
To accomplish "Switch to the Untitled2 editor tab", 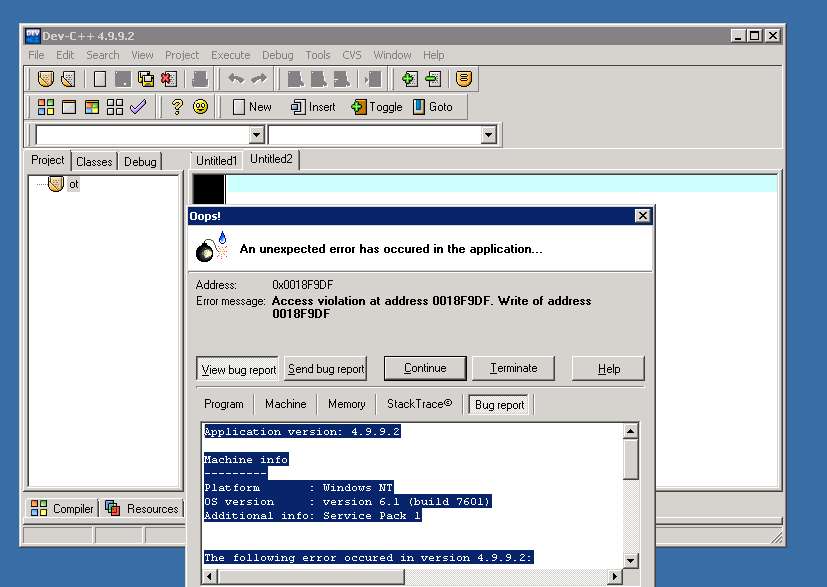I will click(271, 159).
